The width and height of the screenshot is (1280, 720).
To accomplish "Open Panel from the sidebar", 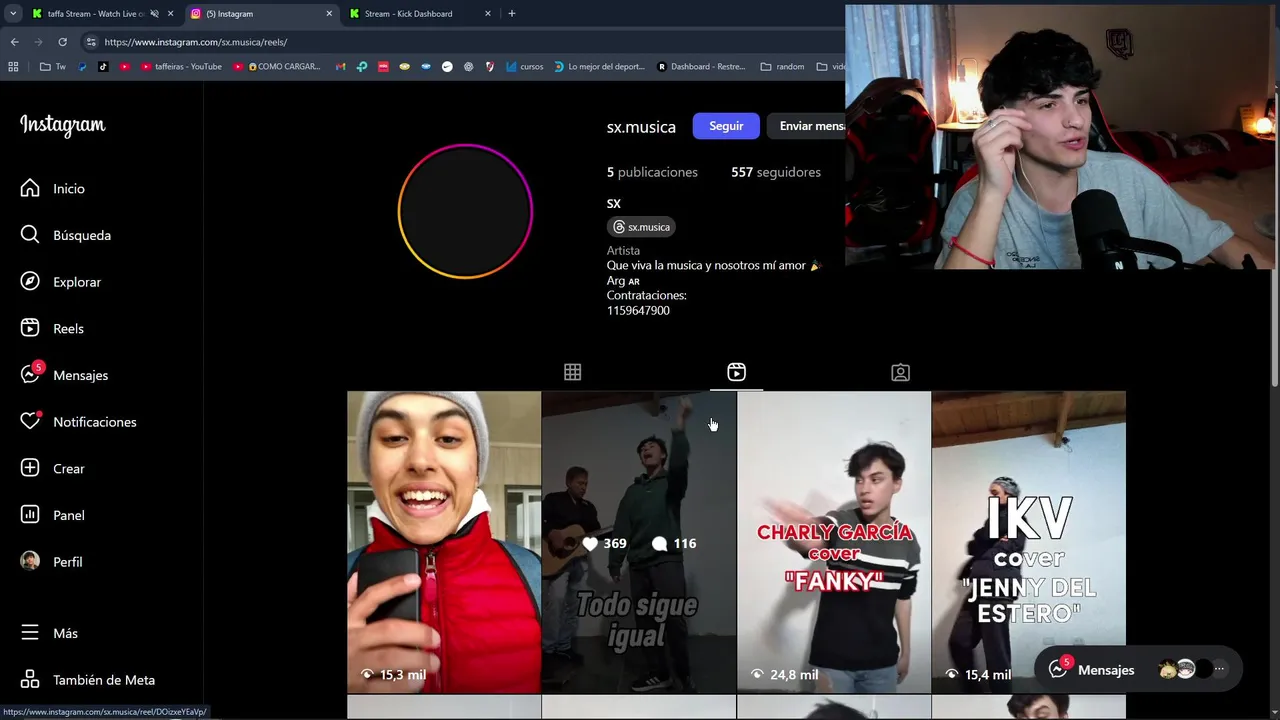I will point(53,515).
